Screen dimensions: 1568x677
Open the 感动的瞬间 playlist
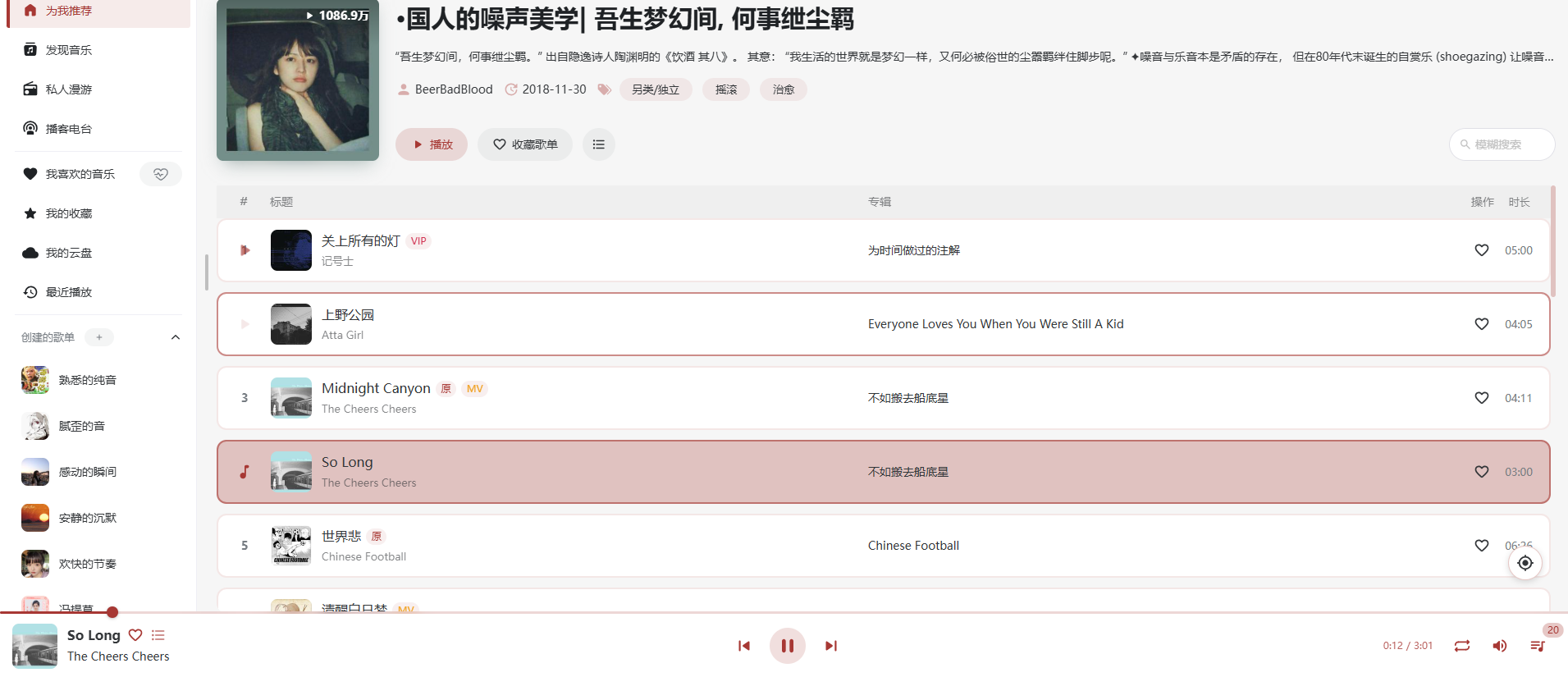[x=98, y=472]
